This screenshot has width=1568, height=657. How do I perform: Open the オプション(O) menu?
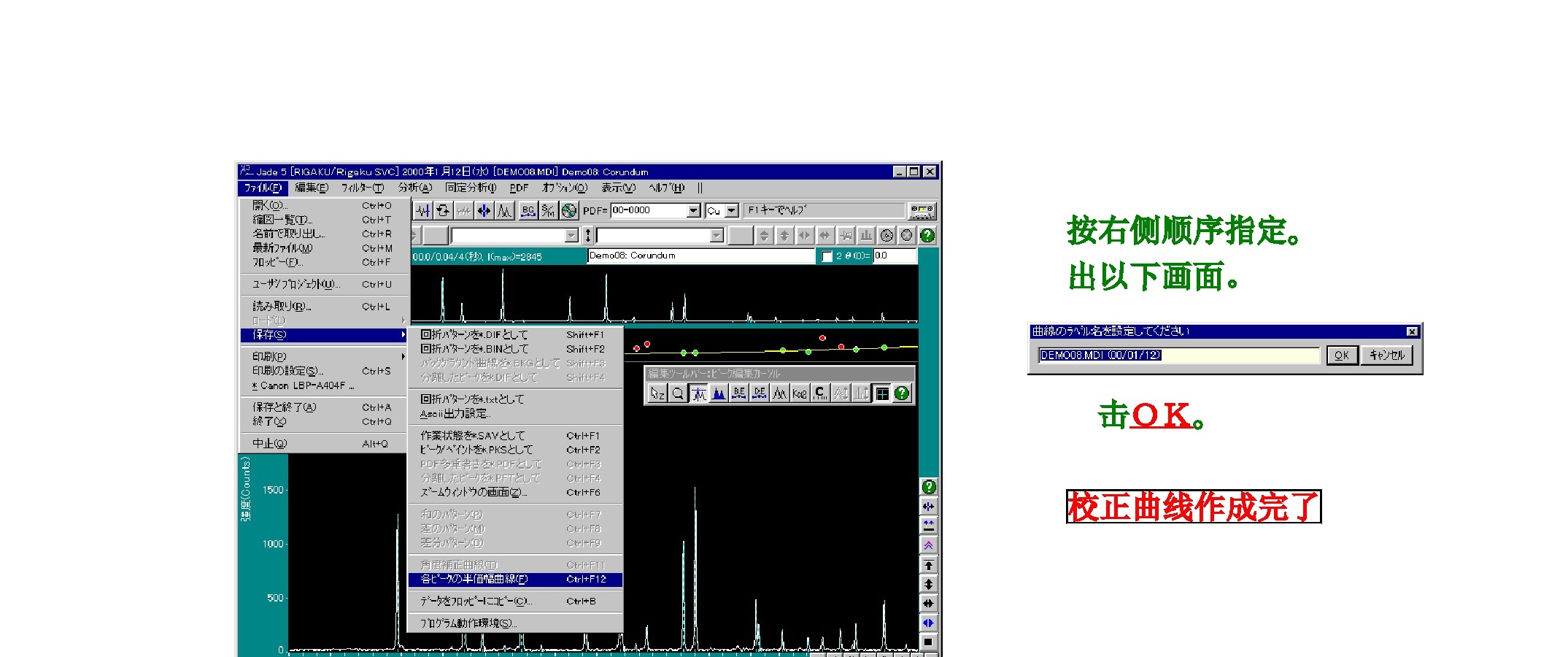coord(565,188)
